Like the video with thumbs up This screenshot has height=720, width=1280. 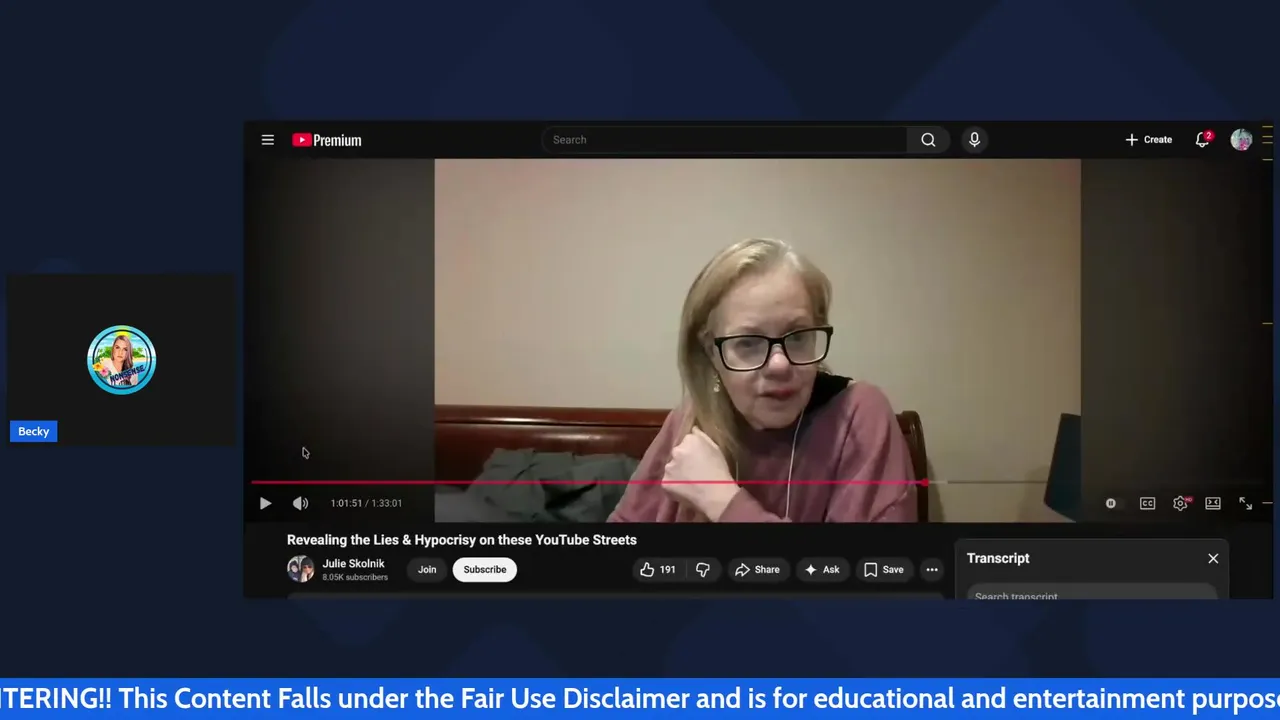click(658, 569)
